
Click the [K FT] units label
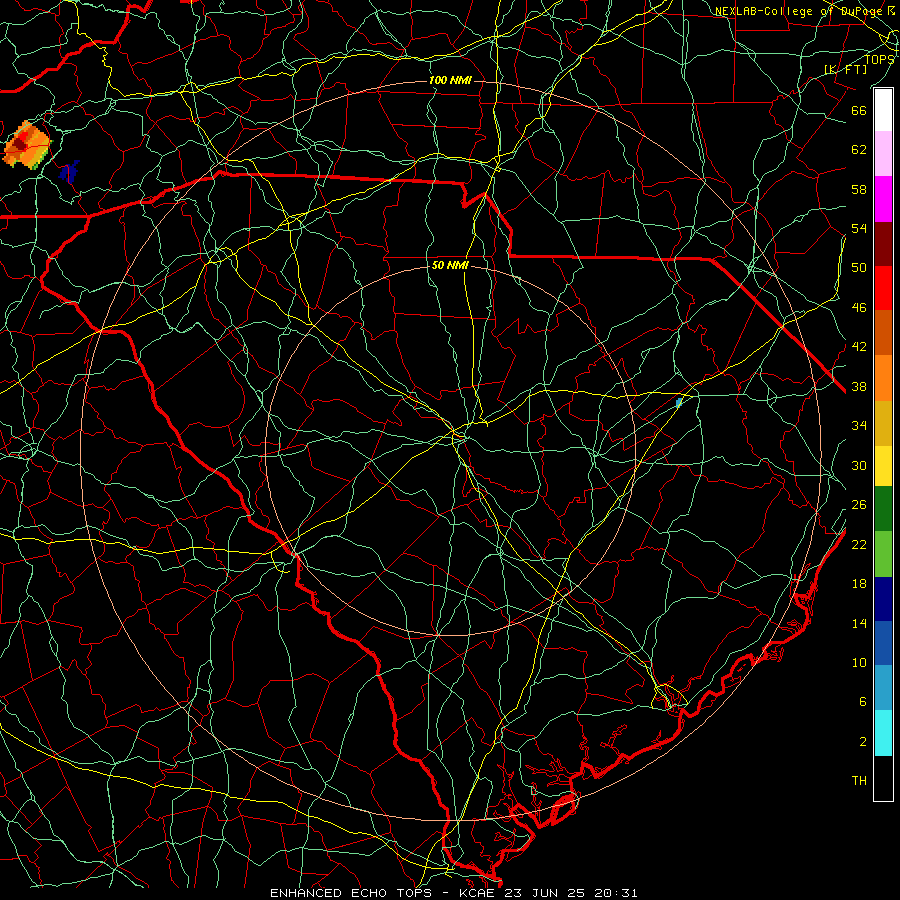(x=845, y=69)
